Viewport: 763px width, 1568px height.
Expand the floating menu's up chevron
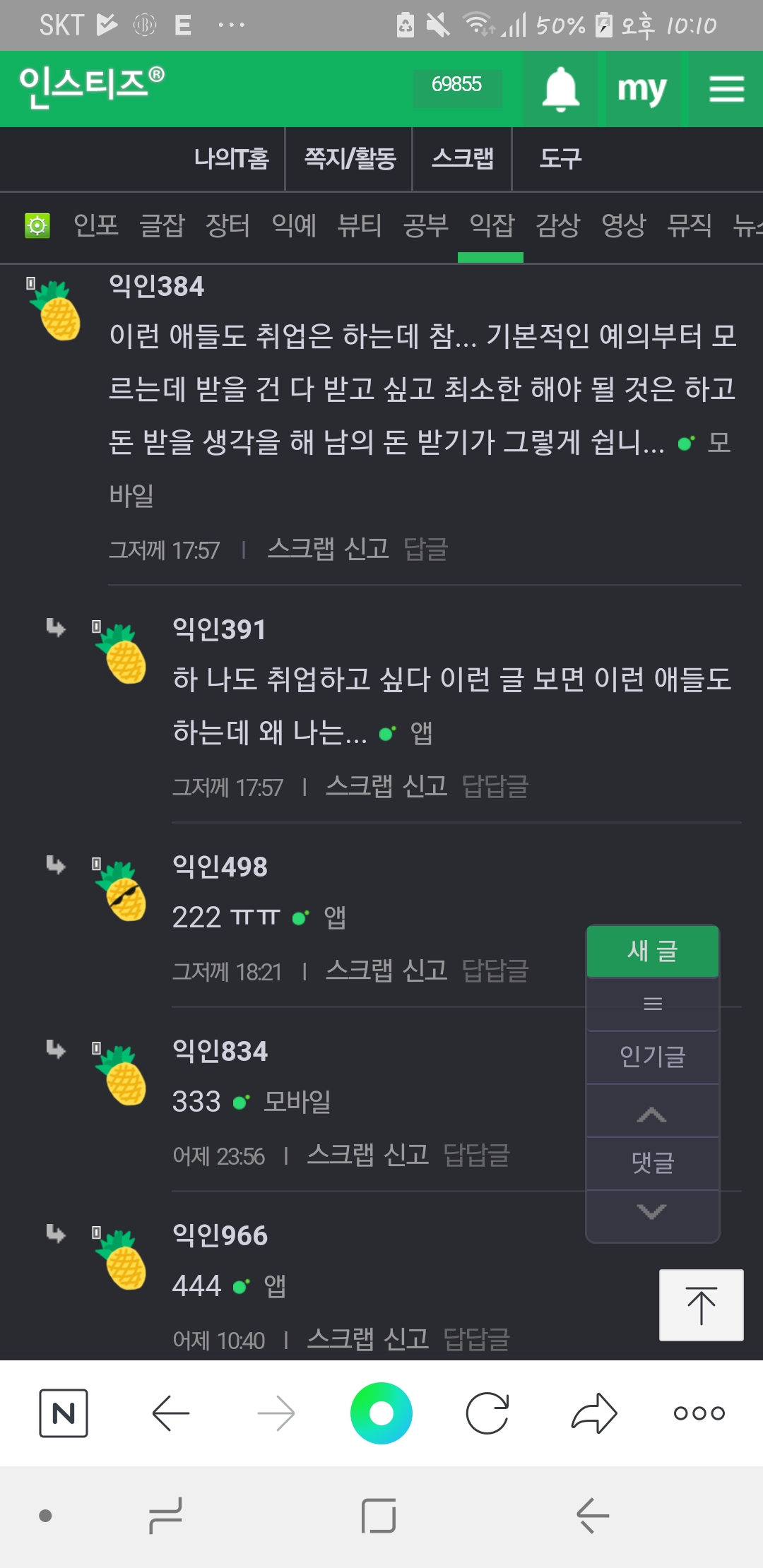pyautogui.click(x=652, y=1115)
